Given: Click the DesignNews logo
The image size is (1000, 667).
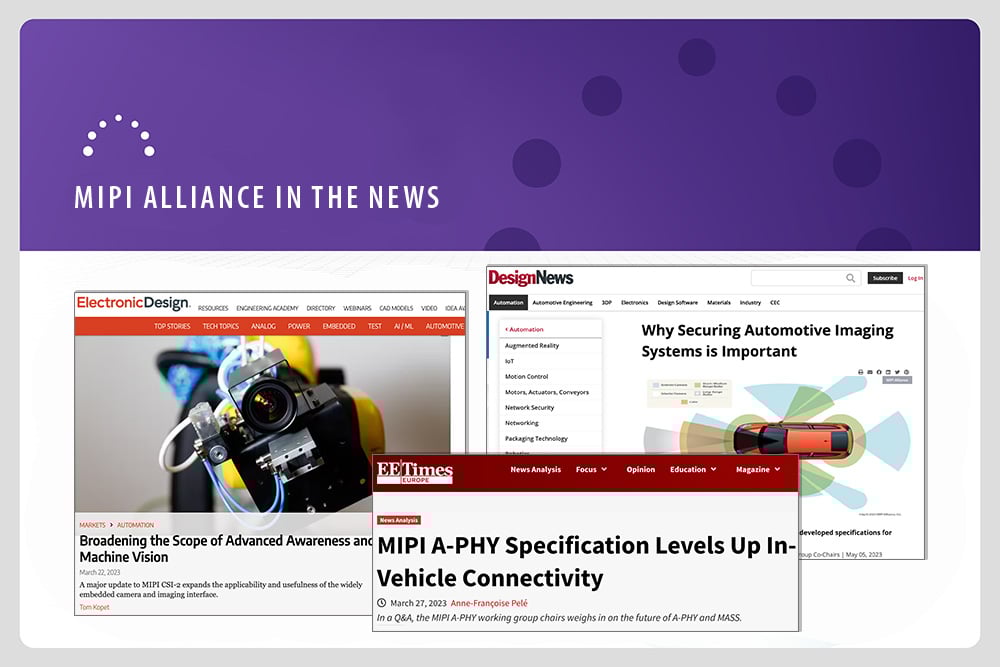Looking at the screenshot, I should click(x=532, y=278).
